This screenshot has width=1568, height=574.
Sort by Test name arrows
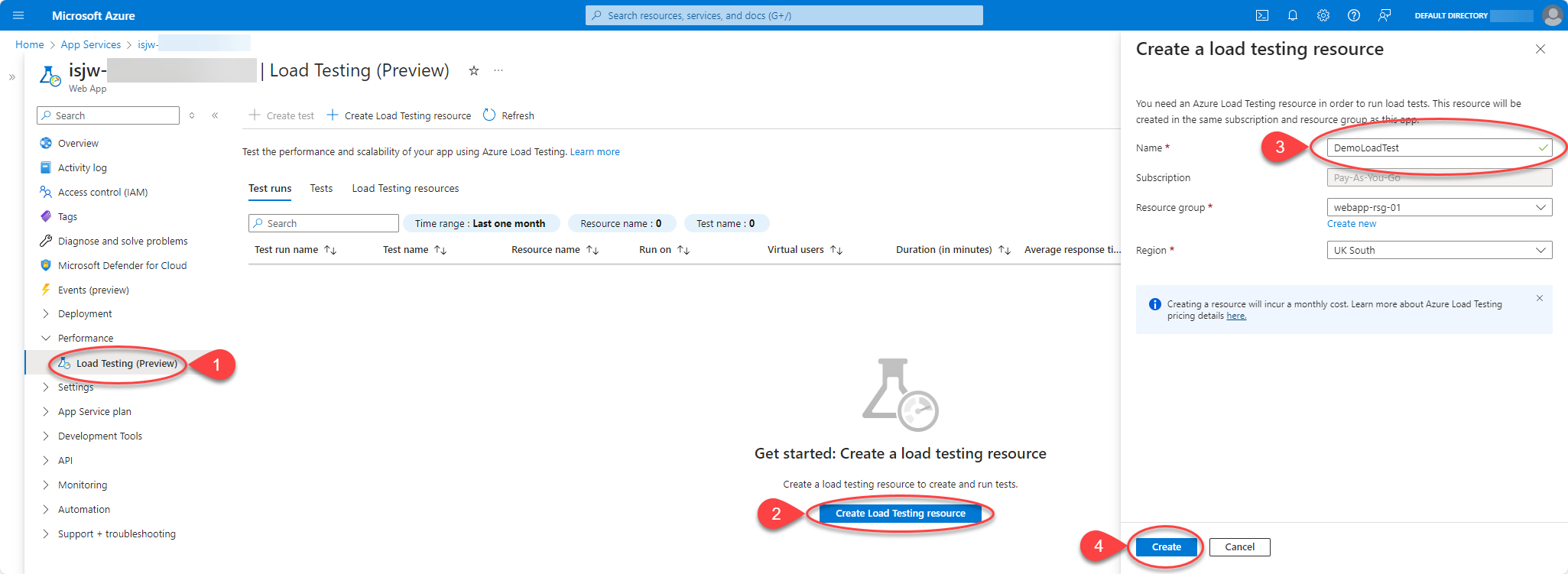440,250
